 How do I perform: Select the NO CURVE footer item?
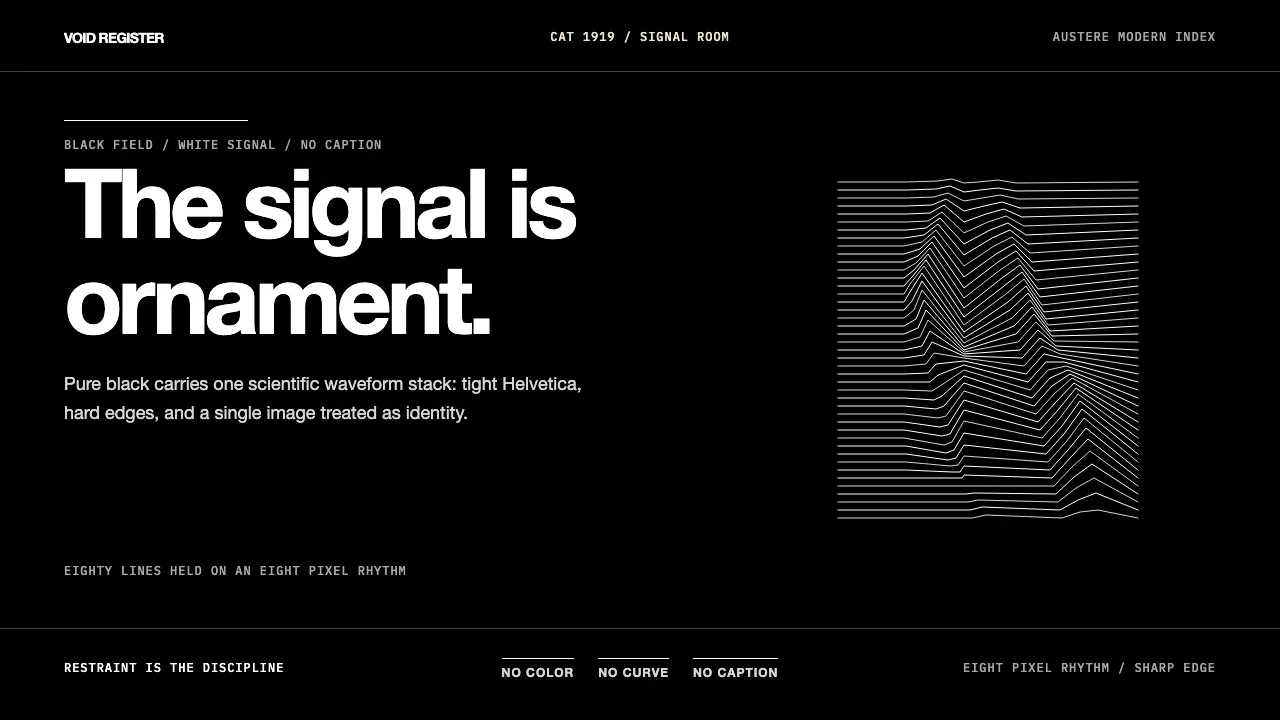coord(633,670)
